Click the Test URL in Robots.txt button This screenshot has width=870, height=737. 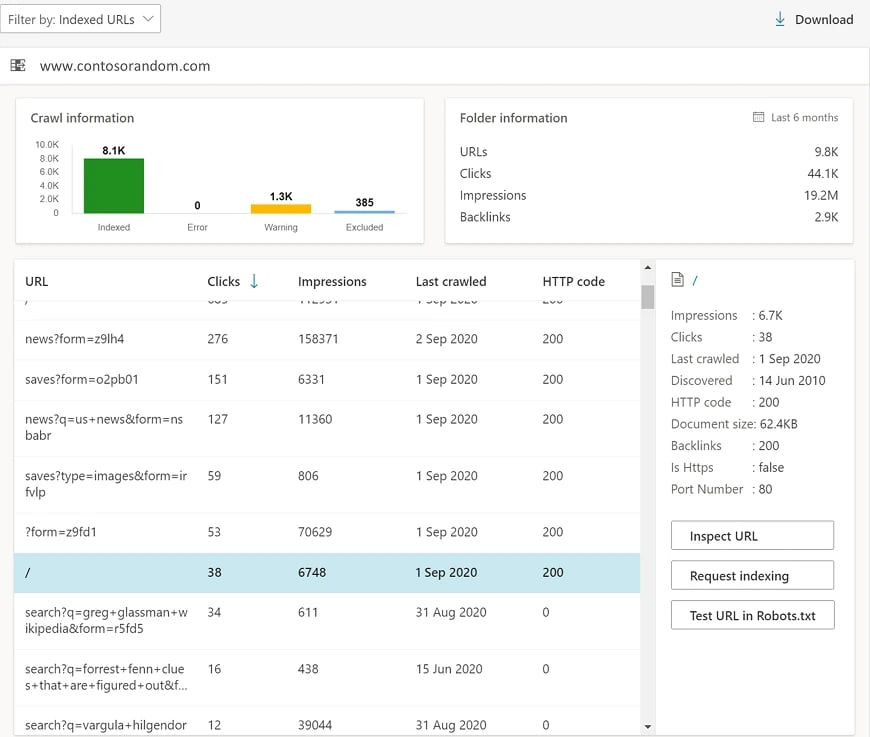pyautogui.click(x=752, y=615)
